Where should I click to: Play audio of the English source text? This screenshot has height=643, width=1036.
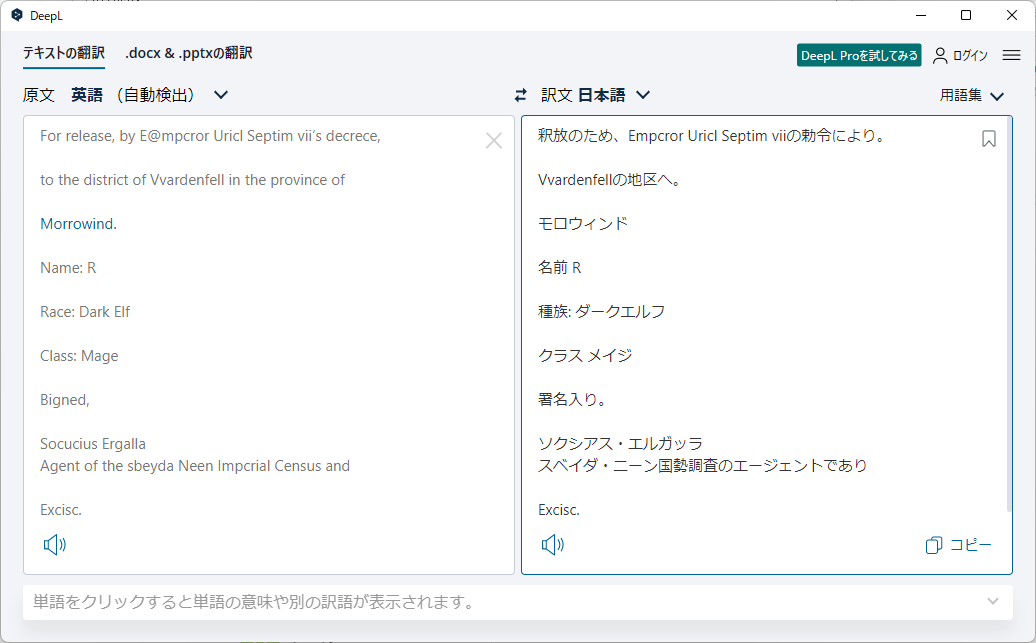tap(55, 544)
